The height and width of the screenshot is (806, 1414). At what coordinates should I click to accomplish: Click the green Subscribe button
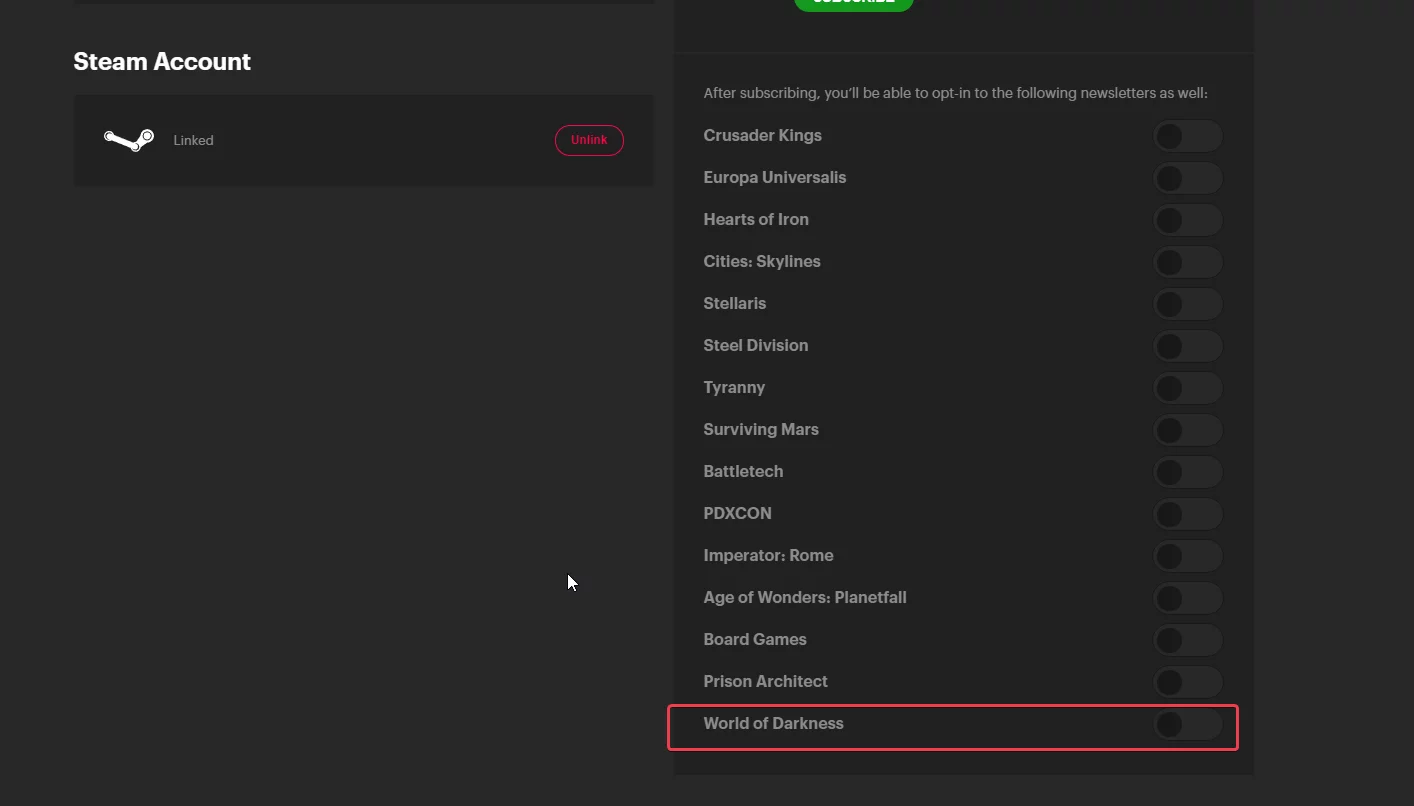(853, 3)
